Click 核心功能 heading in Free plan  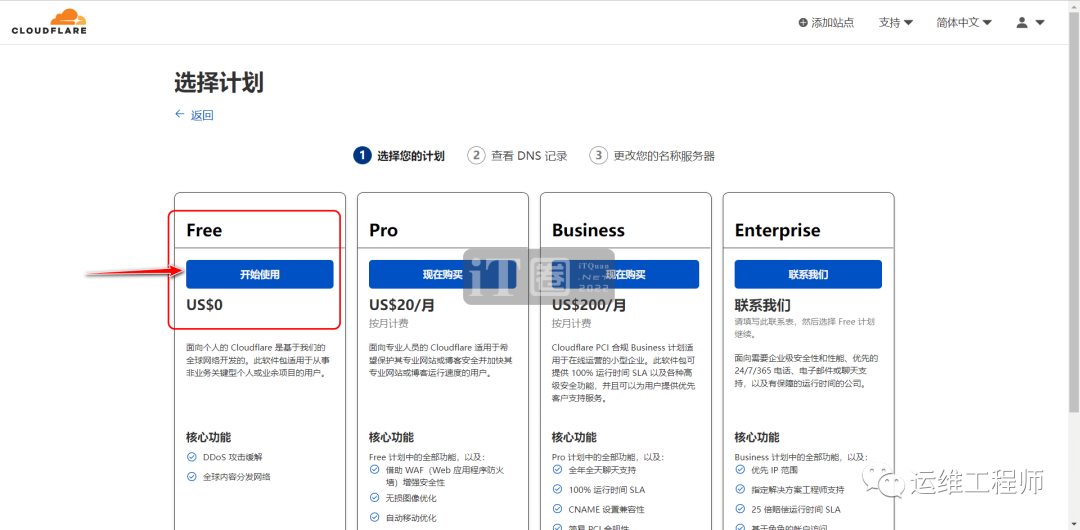(209, 437)
